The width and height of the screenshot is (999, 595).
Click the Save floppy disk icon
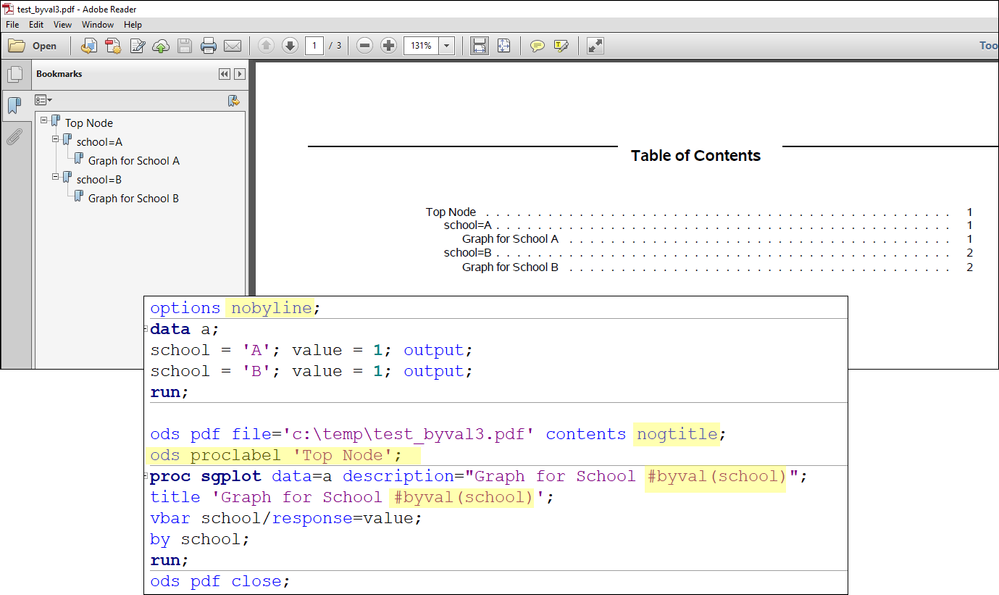coord(184,46)
